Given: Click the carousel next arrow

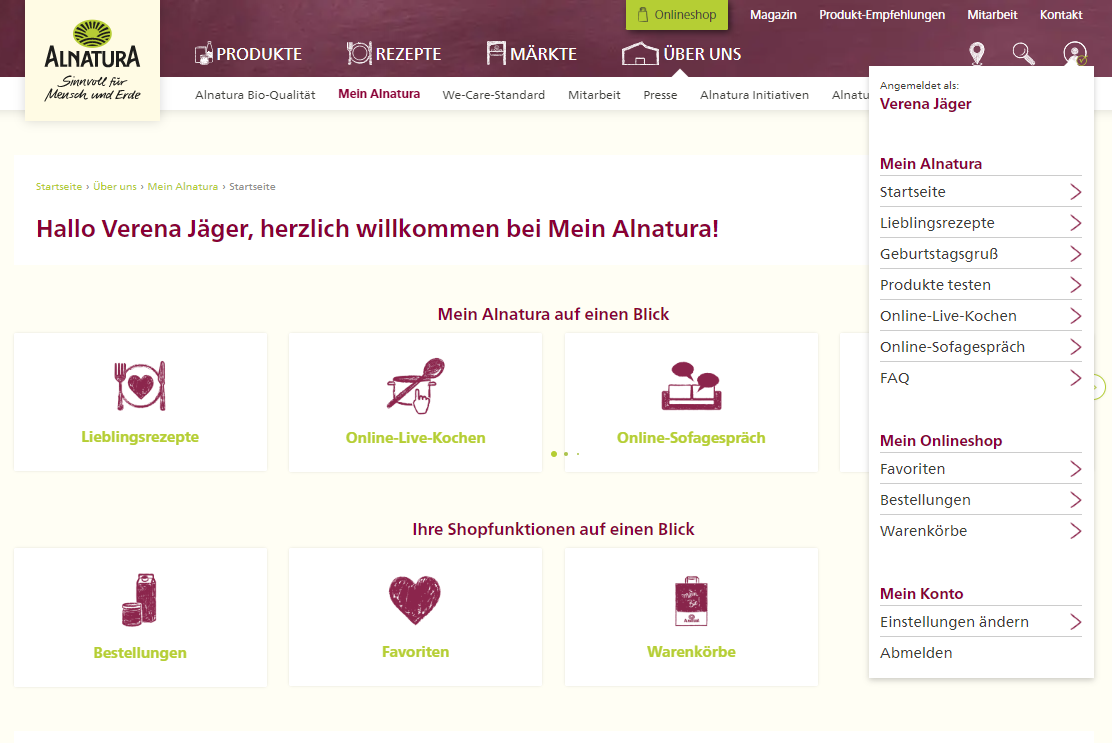Looking at the screenshot, I should tap(1098, 387).
